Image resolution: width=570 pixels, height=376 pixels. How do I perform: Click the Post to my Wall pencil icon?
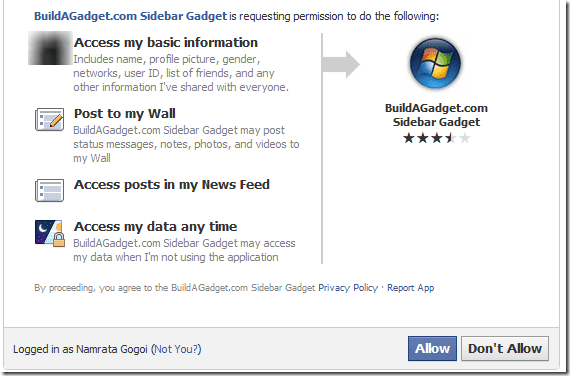pos(49,119)
